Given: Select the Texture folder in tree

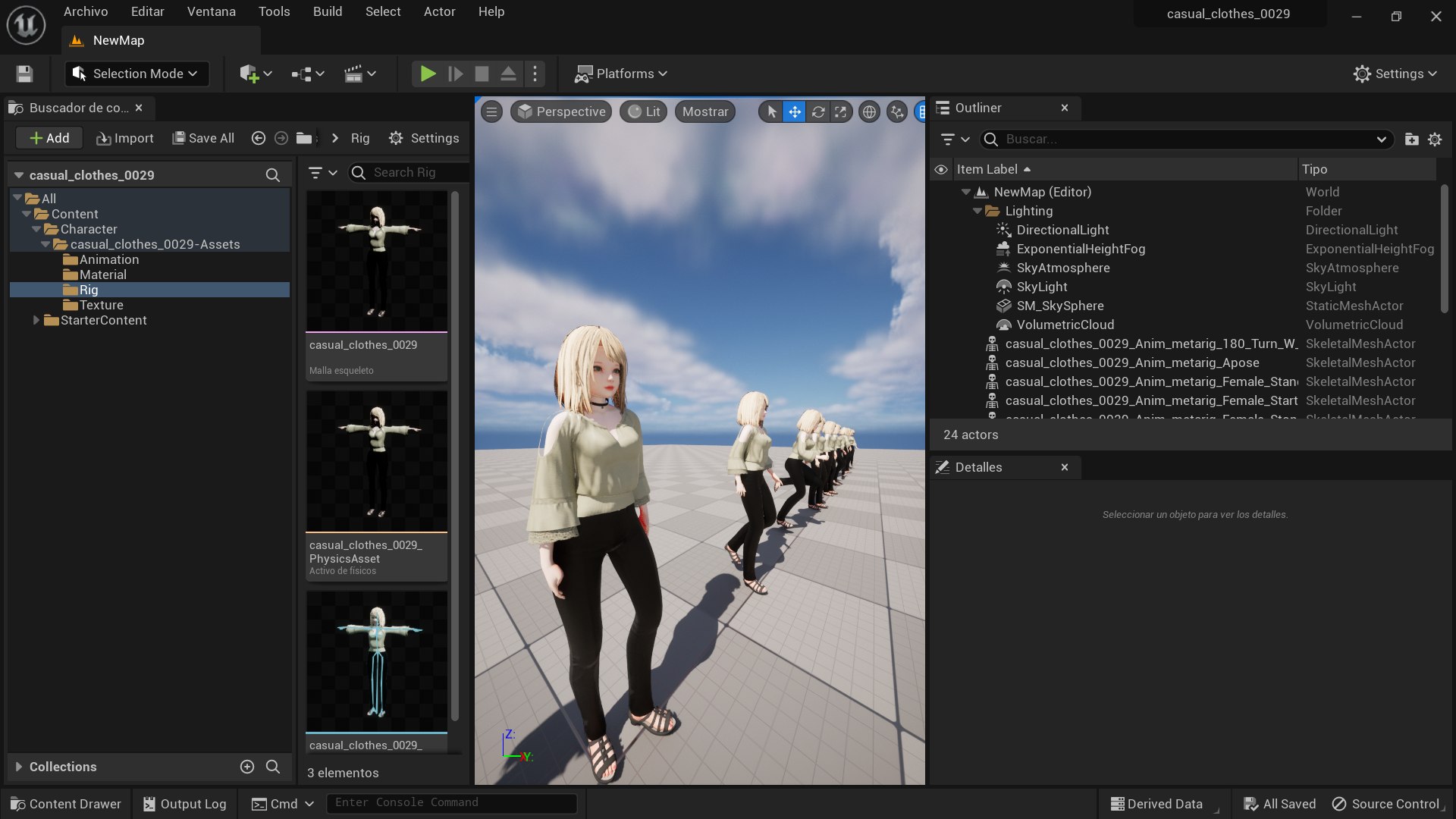Looking at the screenshot, I should pos(102,305).
